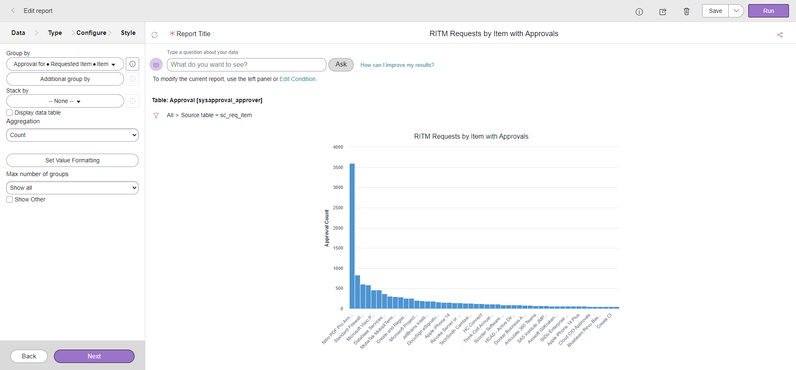Click the info icon next to Group by

pyautogui.click(x=132, y=64)
